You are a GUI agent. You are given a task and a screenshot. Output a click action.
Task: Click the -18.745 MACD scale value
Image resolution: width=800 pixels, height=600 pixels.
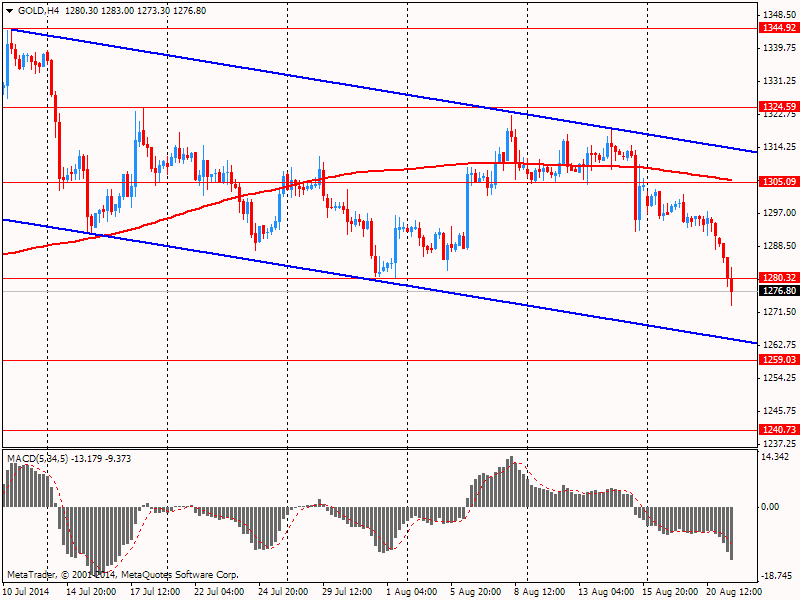776,575
